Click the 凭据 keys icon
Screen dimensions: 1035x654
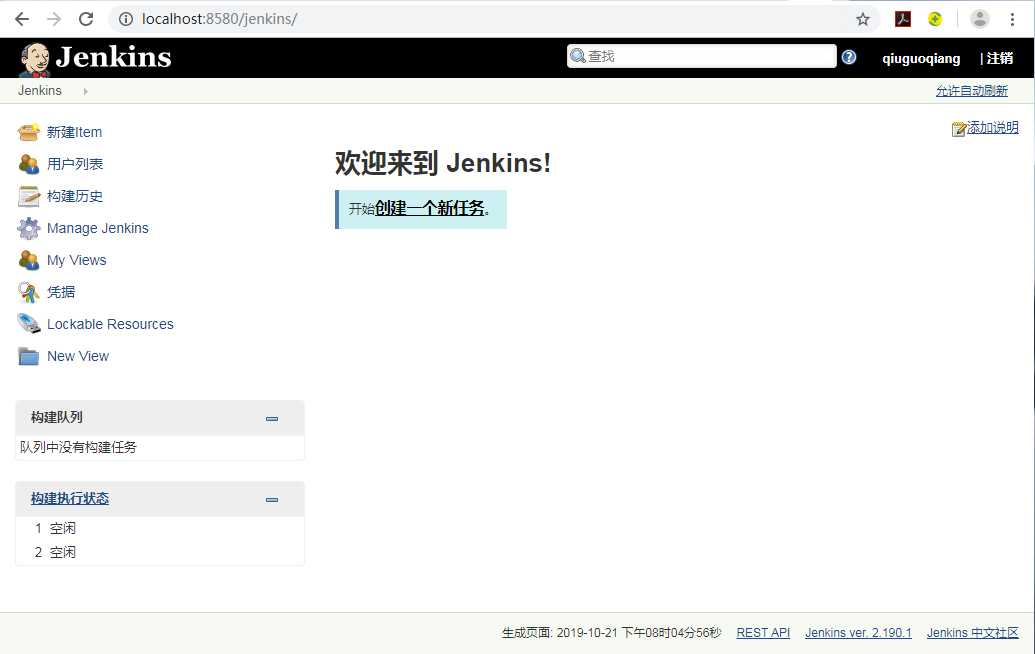(x=28, y=292)
